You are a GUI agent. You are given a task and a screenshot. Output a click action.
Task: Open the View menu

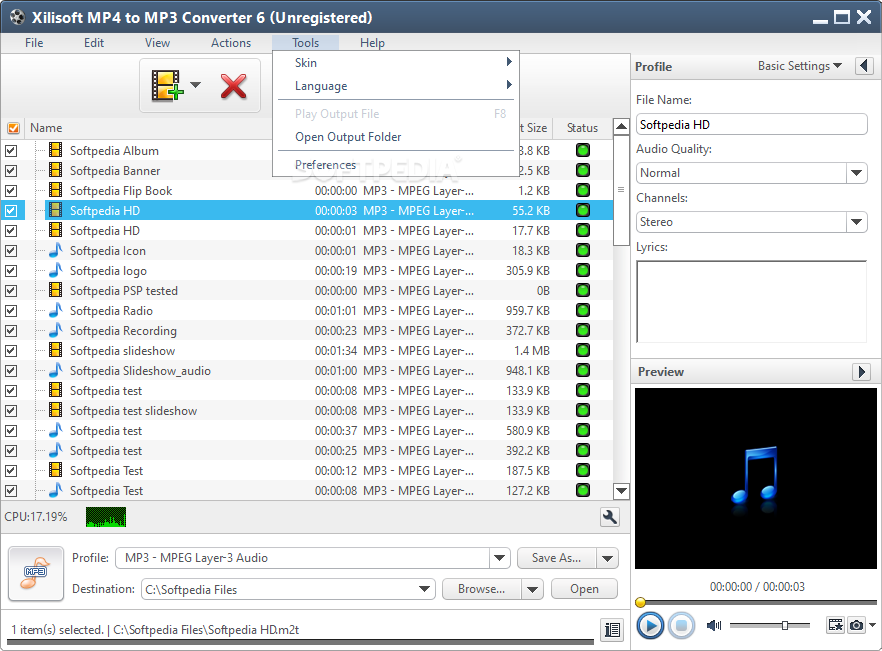[157, 43]
